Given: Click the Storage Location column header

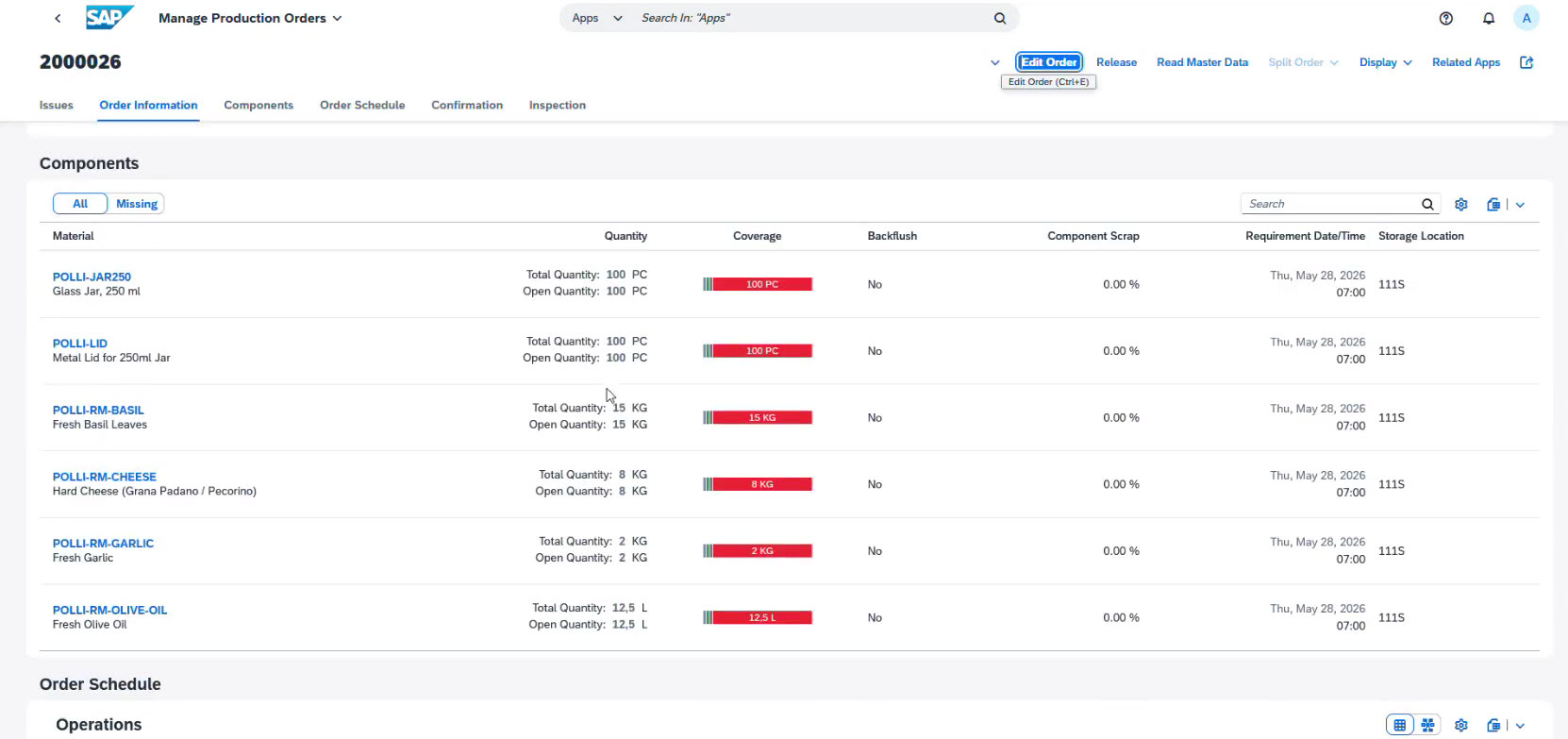Looking at the screenshot, I should point(1421,236).
